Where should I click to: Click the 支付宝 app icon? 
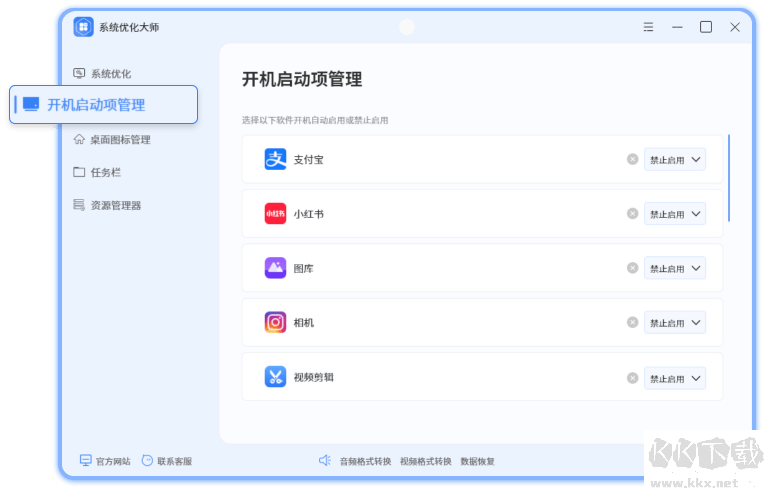coord(275,159)
